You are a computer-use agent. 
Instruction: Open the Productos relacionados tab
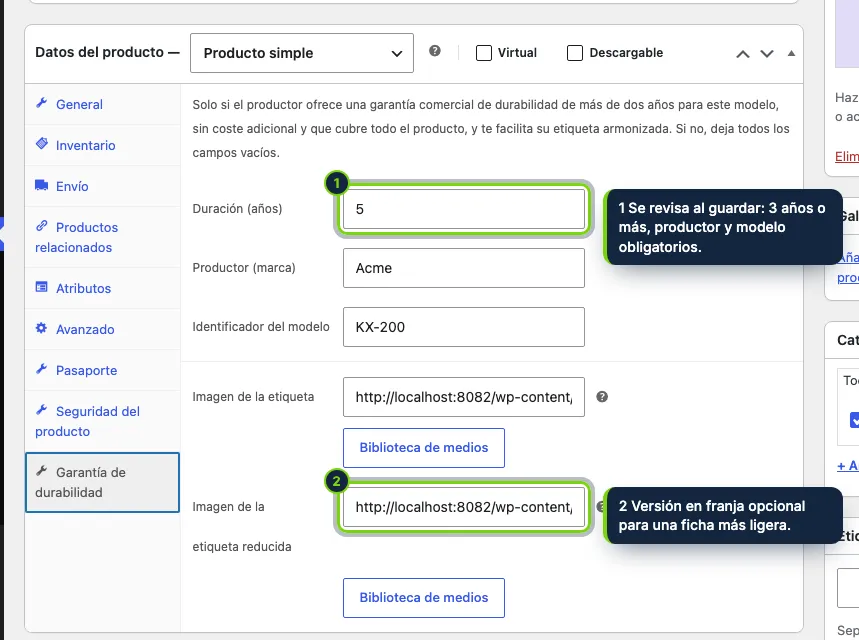click(x=102, y=237)
